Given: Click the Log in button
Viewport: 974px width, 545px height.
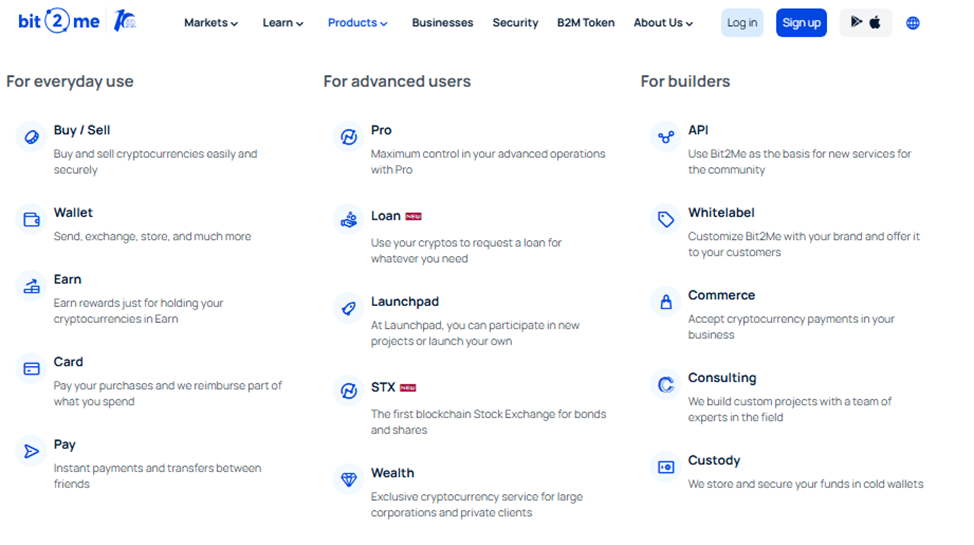Looking at the screenshot, I should pos(742,23).
